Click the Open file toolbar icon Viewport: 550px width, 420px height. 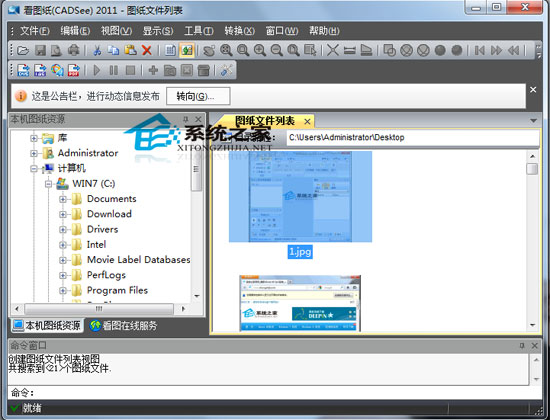click(23, 51)
